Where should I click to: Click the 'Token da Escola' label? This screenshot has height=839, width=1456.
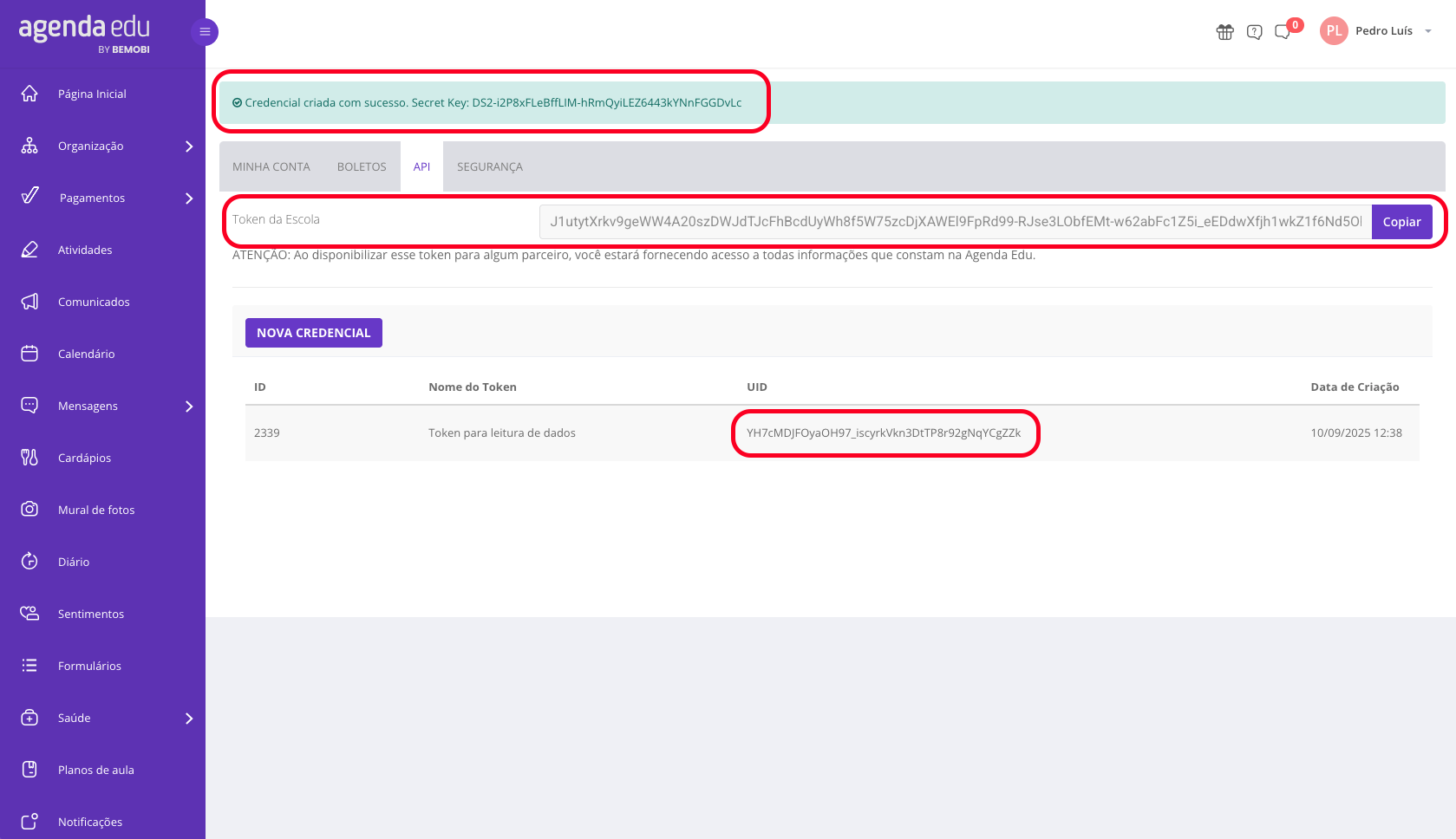pyautogui.click(x=276, y=219)
